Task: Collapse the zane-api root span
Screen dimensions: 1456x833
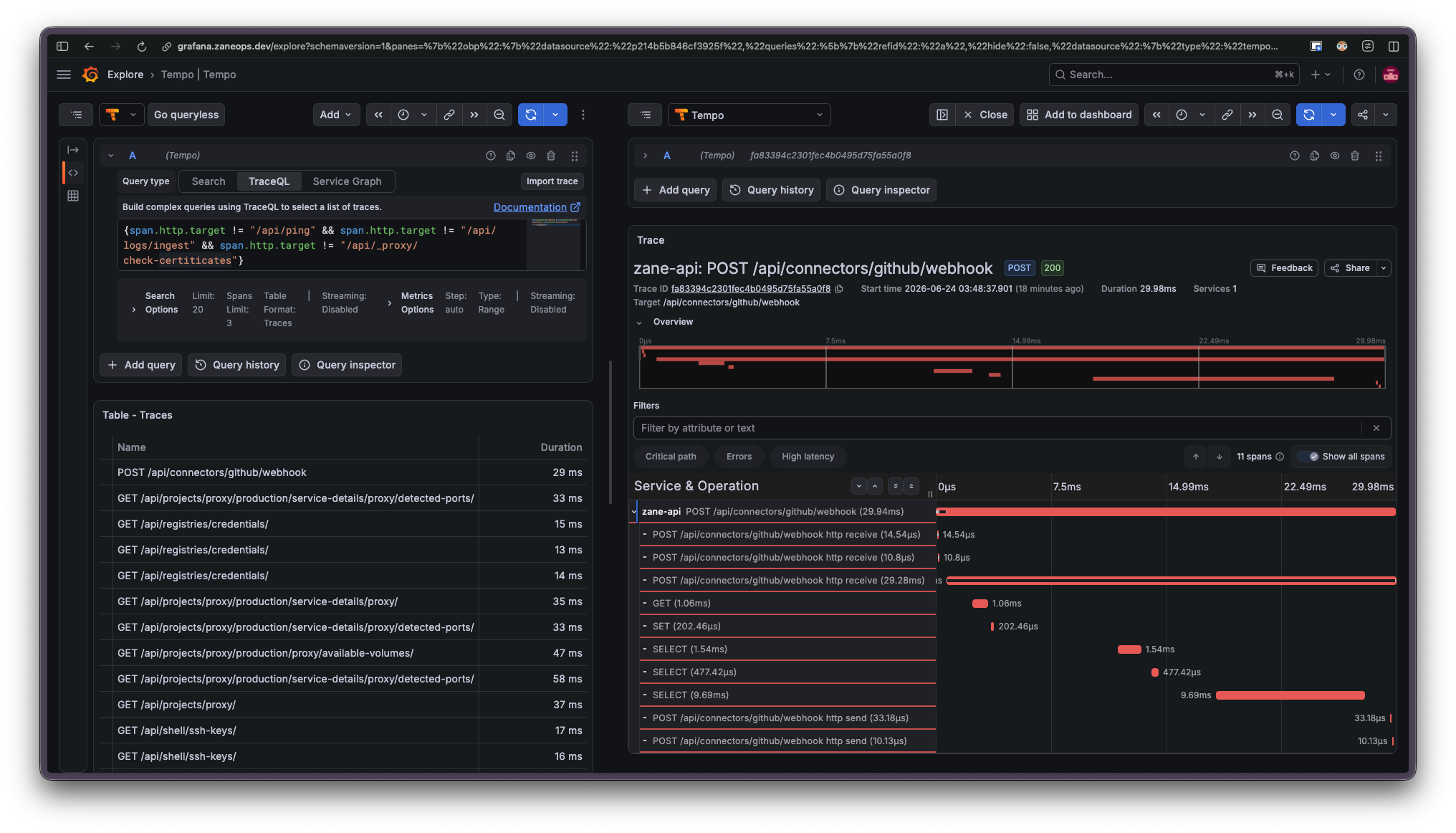Action: tap(635, 512)
